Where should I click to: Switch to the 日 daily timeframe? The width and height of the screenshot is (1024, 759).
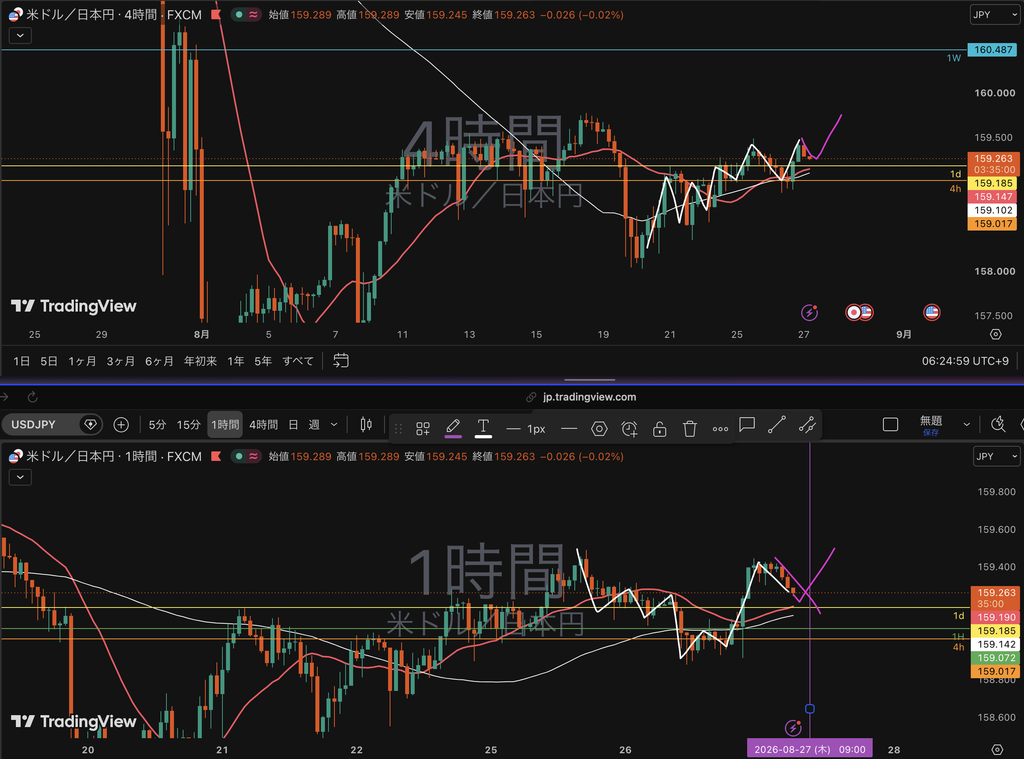293,425
